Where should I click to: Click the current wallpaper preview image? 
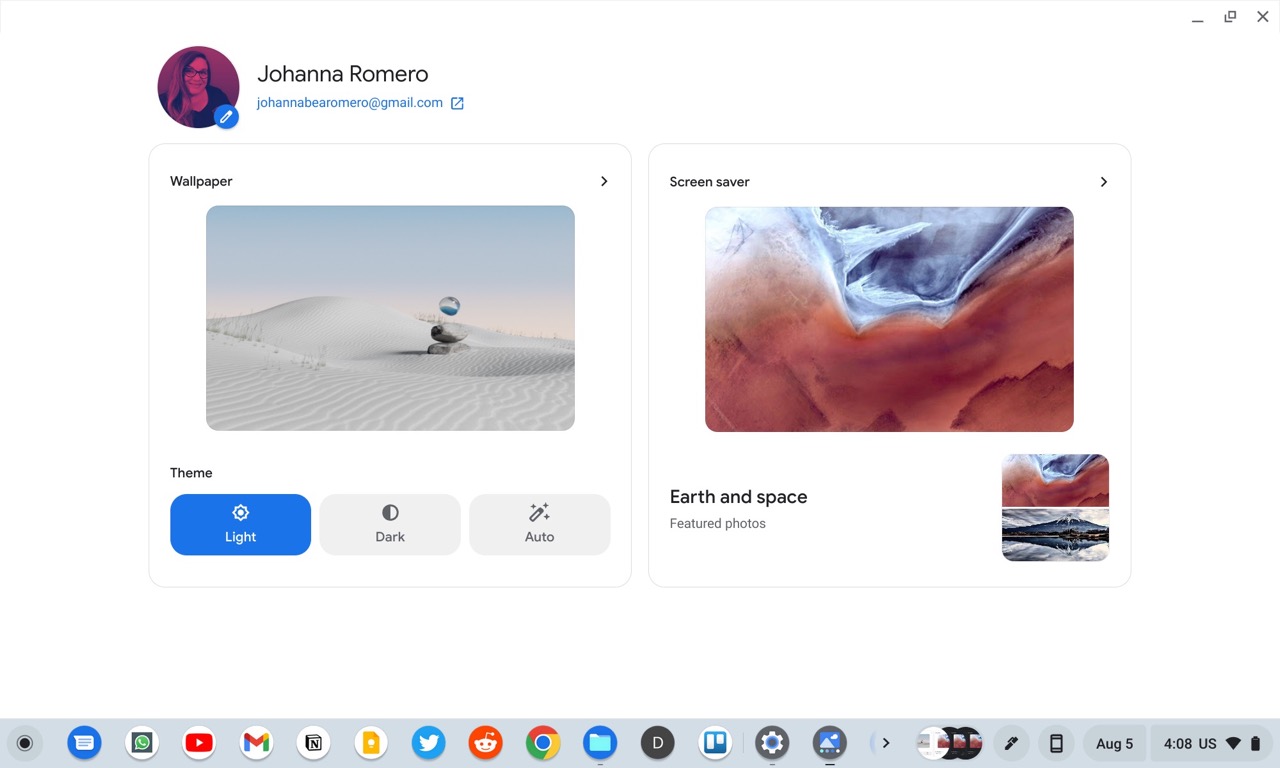pos(390,318)
